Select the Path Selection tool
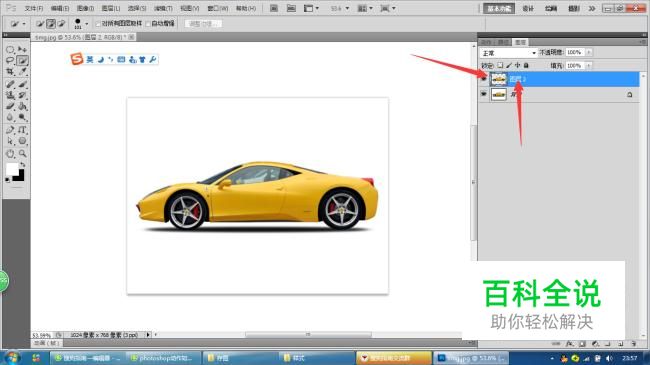This screenshot has height=365, width=650. (x=10, y=141)
